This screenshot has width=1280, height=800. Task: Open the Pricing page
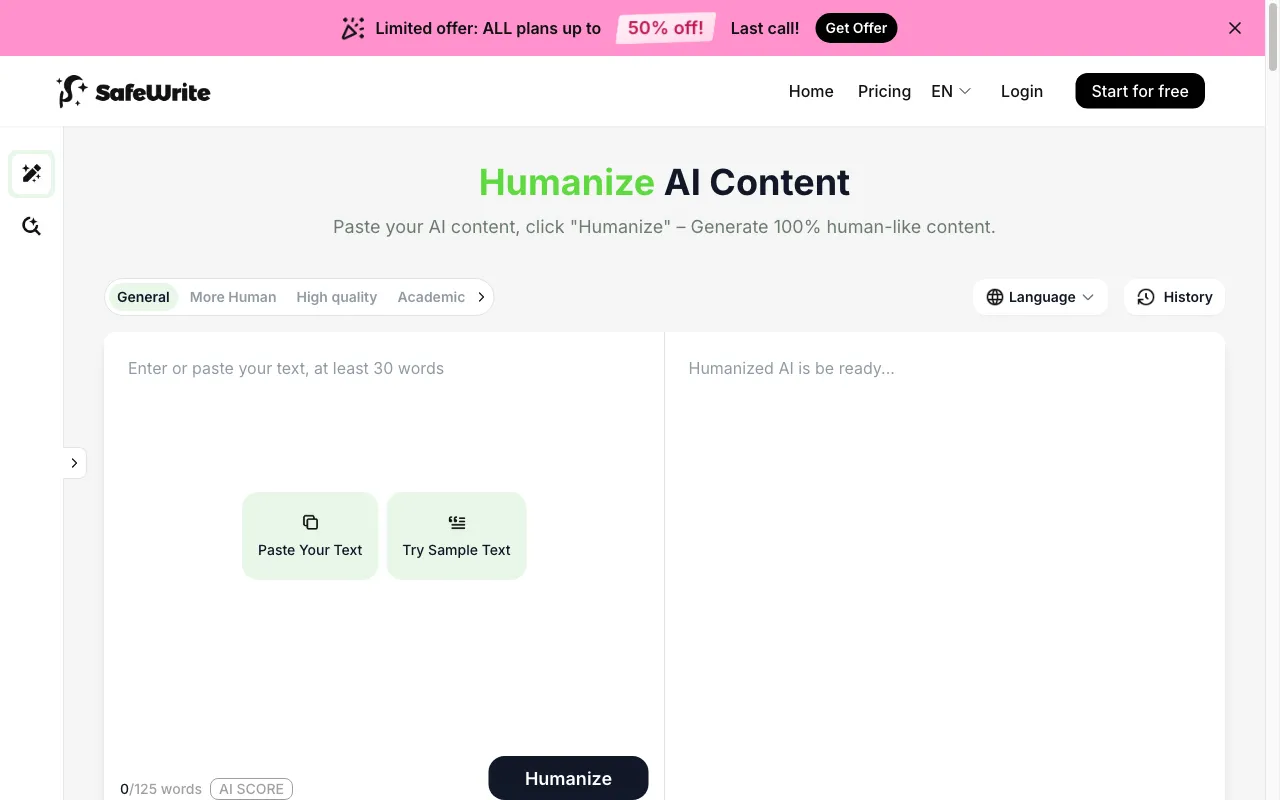tap(884, 91)
